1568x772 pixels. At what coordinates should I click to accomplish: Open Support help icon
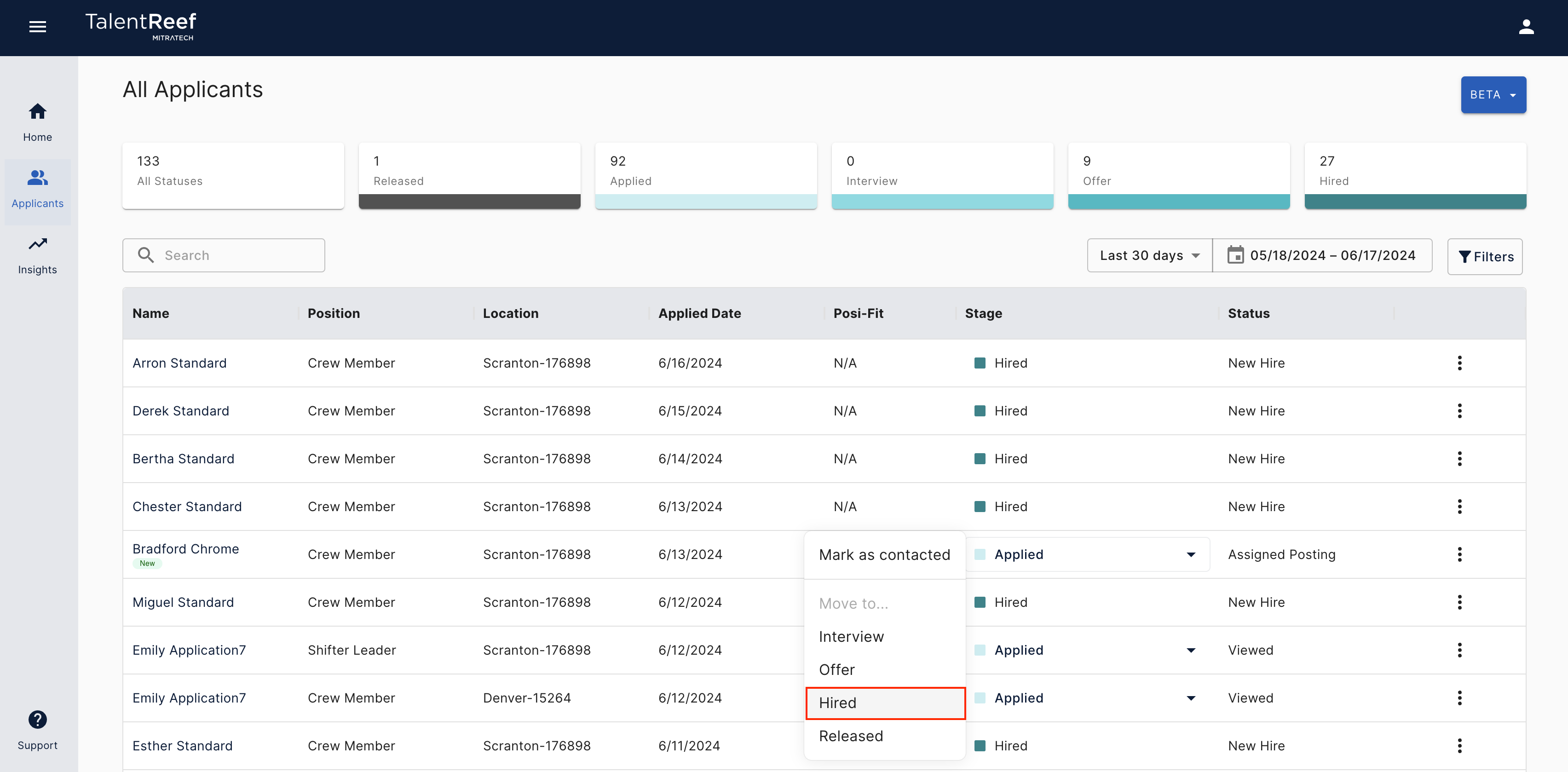38,720
